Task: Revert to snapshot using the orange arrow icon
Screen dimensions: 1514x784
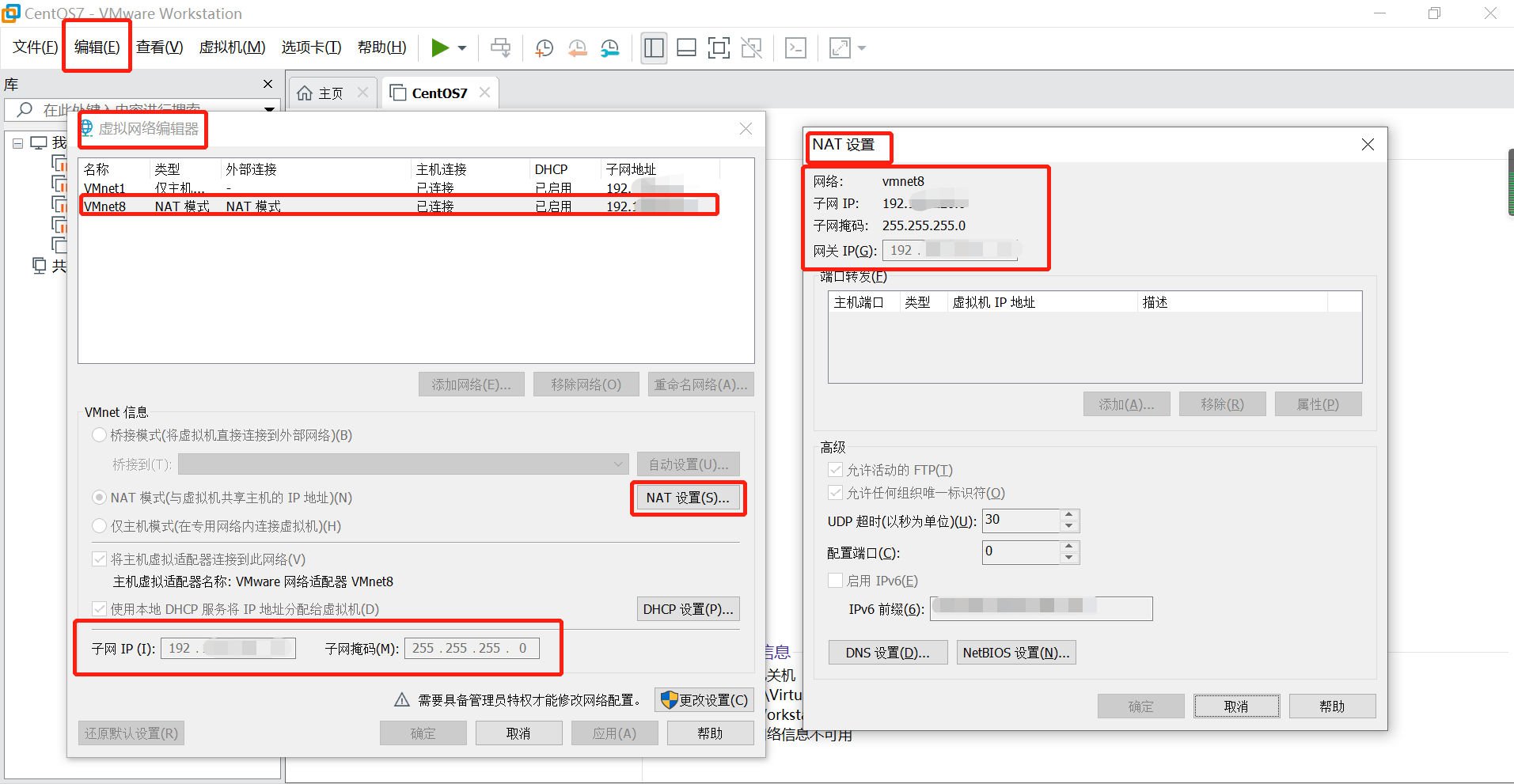Action: (x=577, y=48)
